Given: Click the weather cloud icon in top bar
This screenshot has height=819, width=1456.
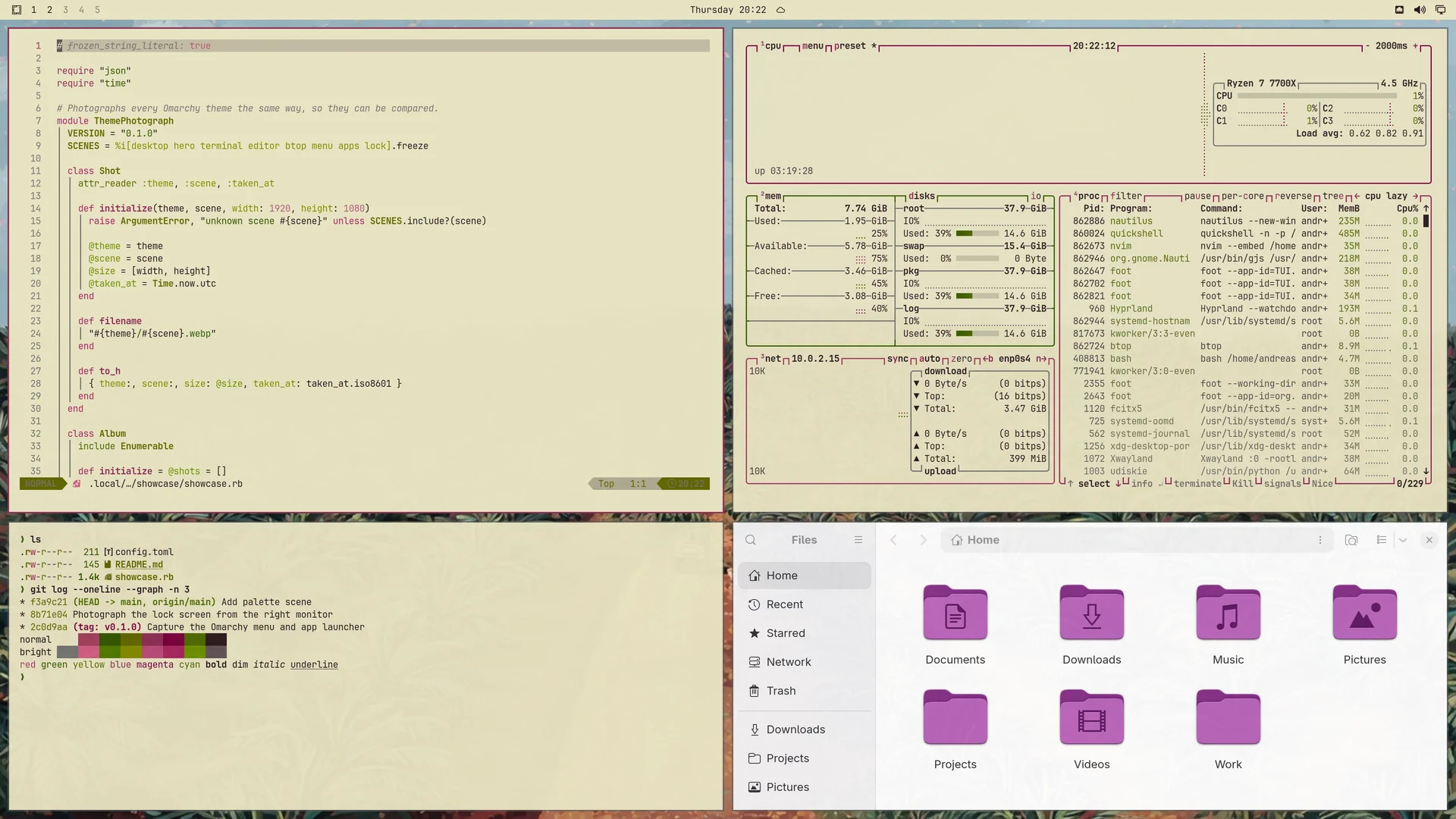Looking at the screenshot, I should pyautogui.click(x=780, y=10).
